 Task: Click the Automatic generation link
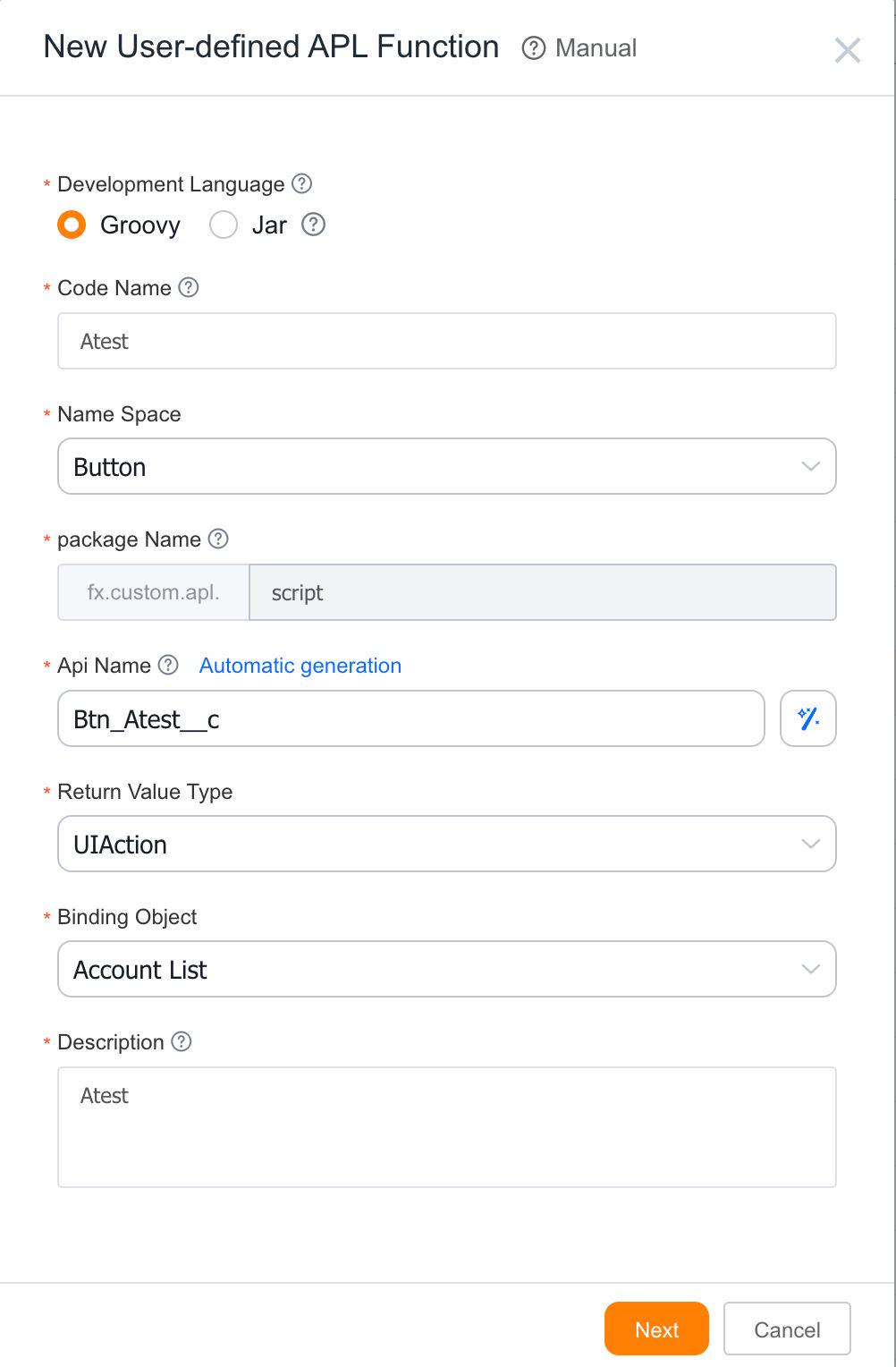tap(300, 665)
